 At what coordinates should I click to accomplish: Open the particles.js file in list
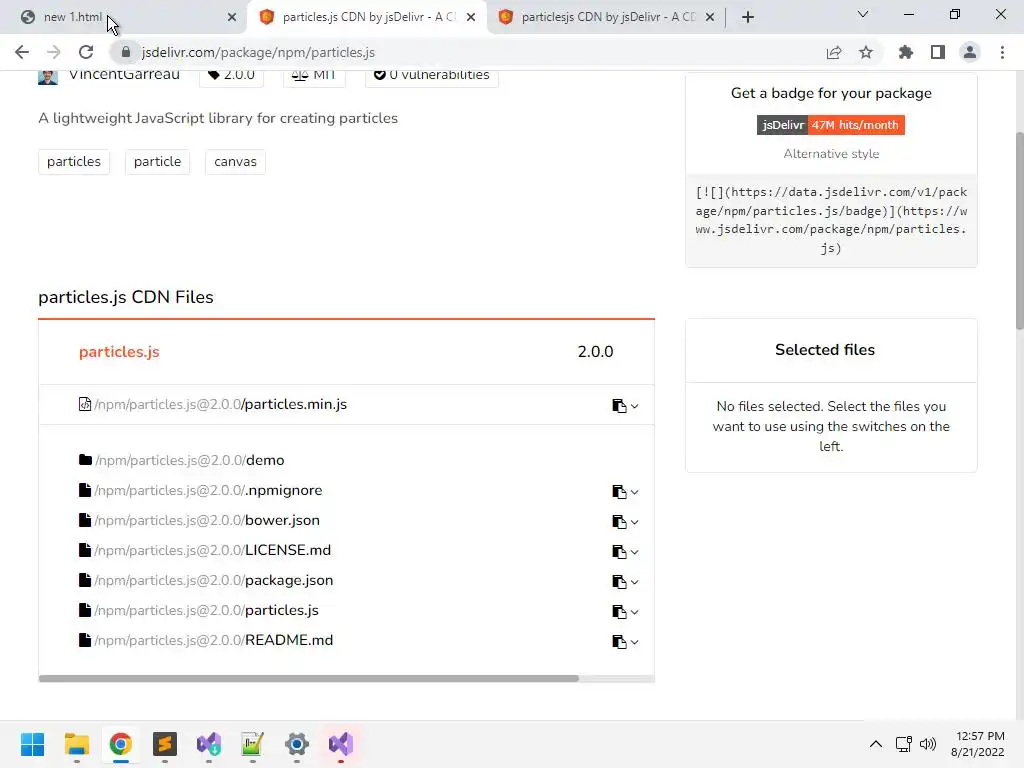(206, 611)
